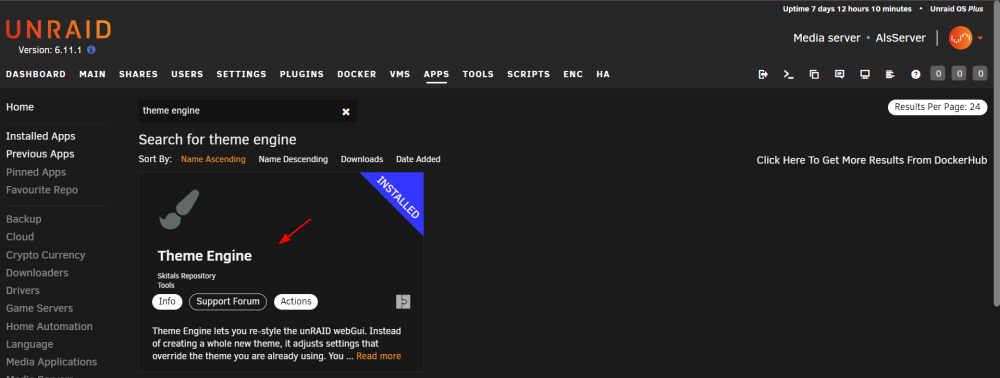Sort by Name Descending
Viewport: 1000px width, 378px height.
293,159
